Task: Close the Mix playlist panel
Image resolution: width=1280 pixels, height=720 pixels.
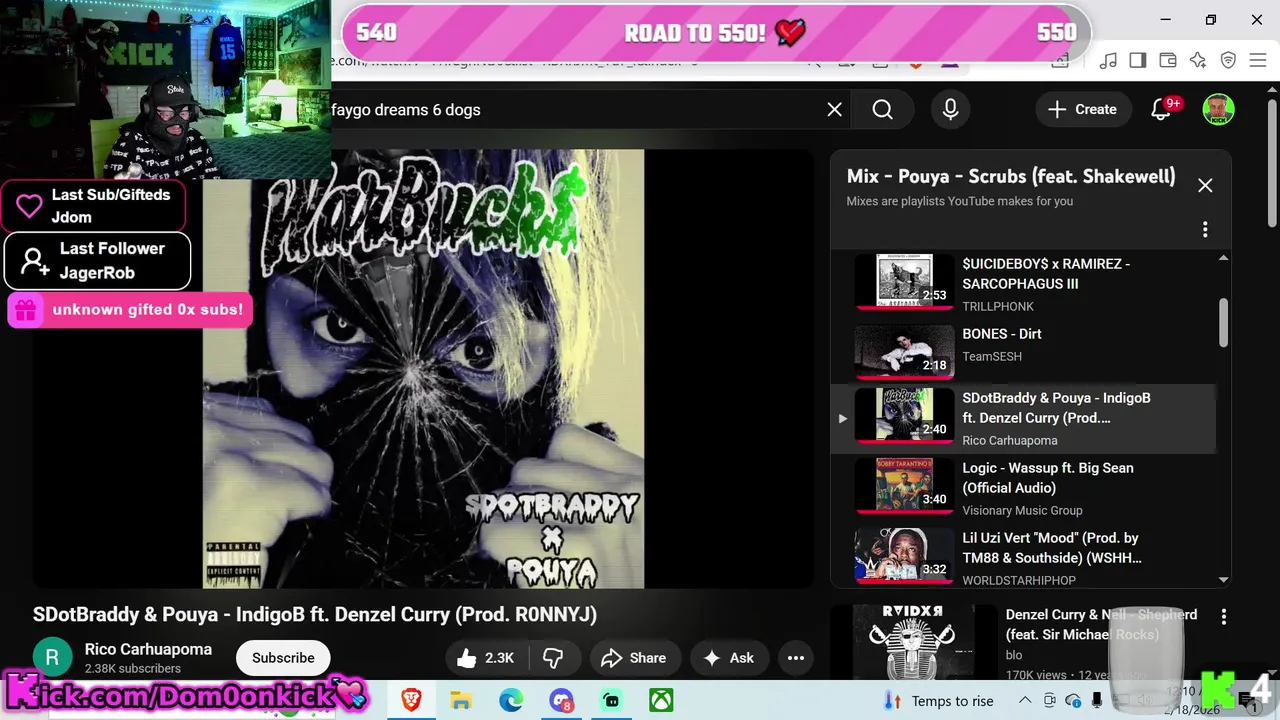Action: pyautogui.click(x=1205, y=185)
